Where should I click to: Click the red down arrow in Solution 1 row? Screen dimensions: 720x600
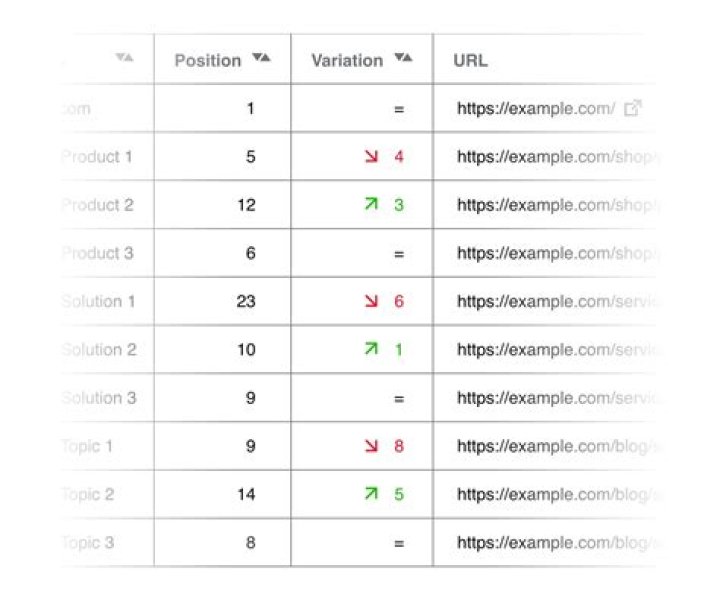[x=371, y=301]
